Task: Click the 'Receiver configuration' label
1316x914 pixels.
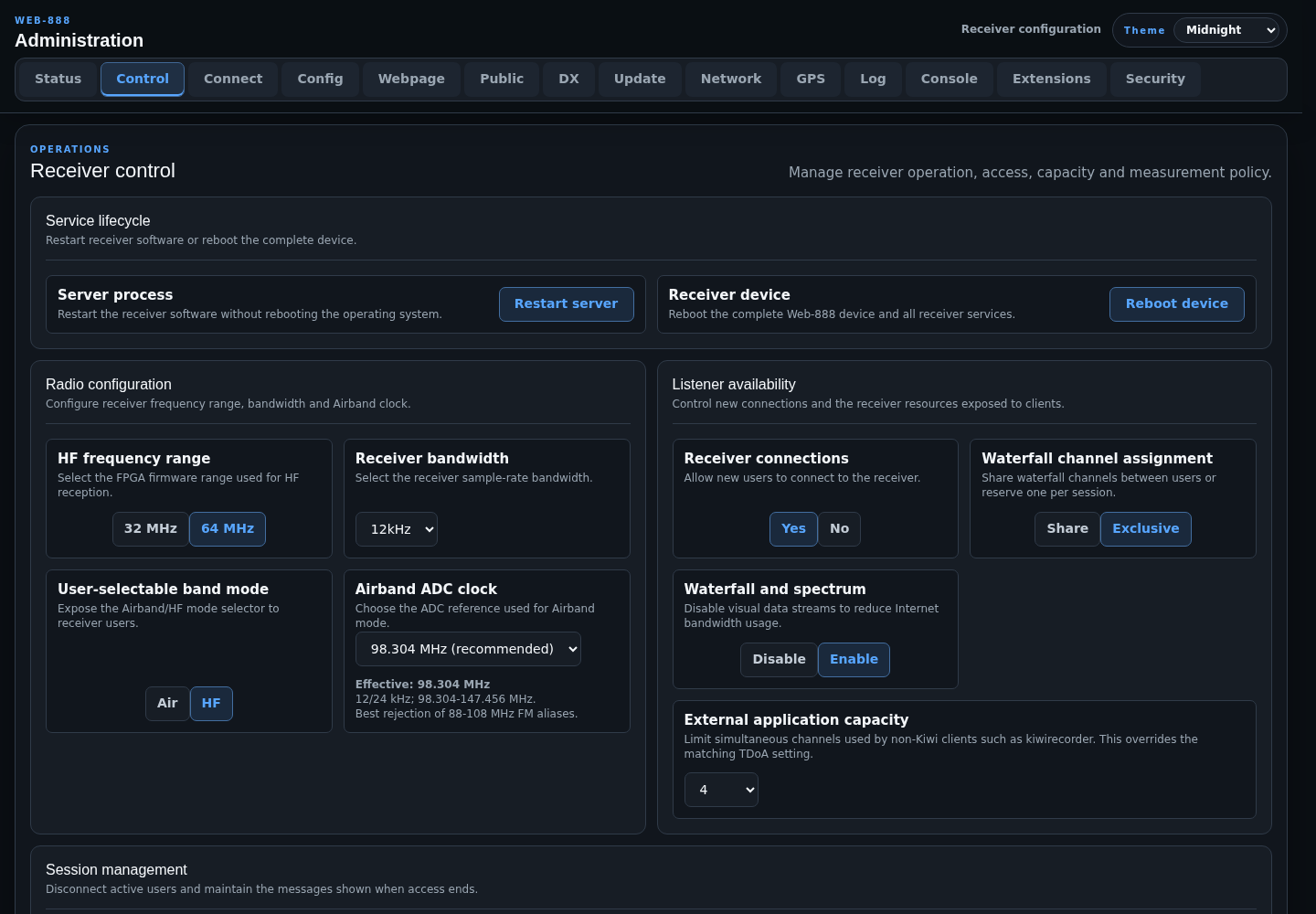Action: (1031, 29)
